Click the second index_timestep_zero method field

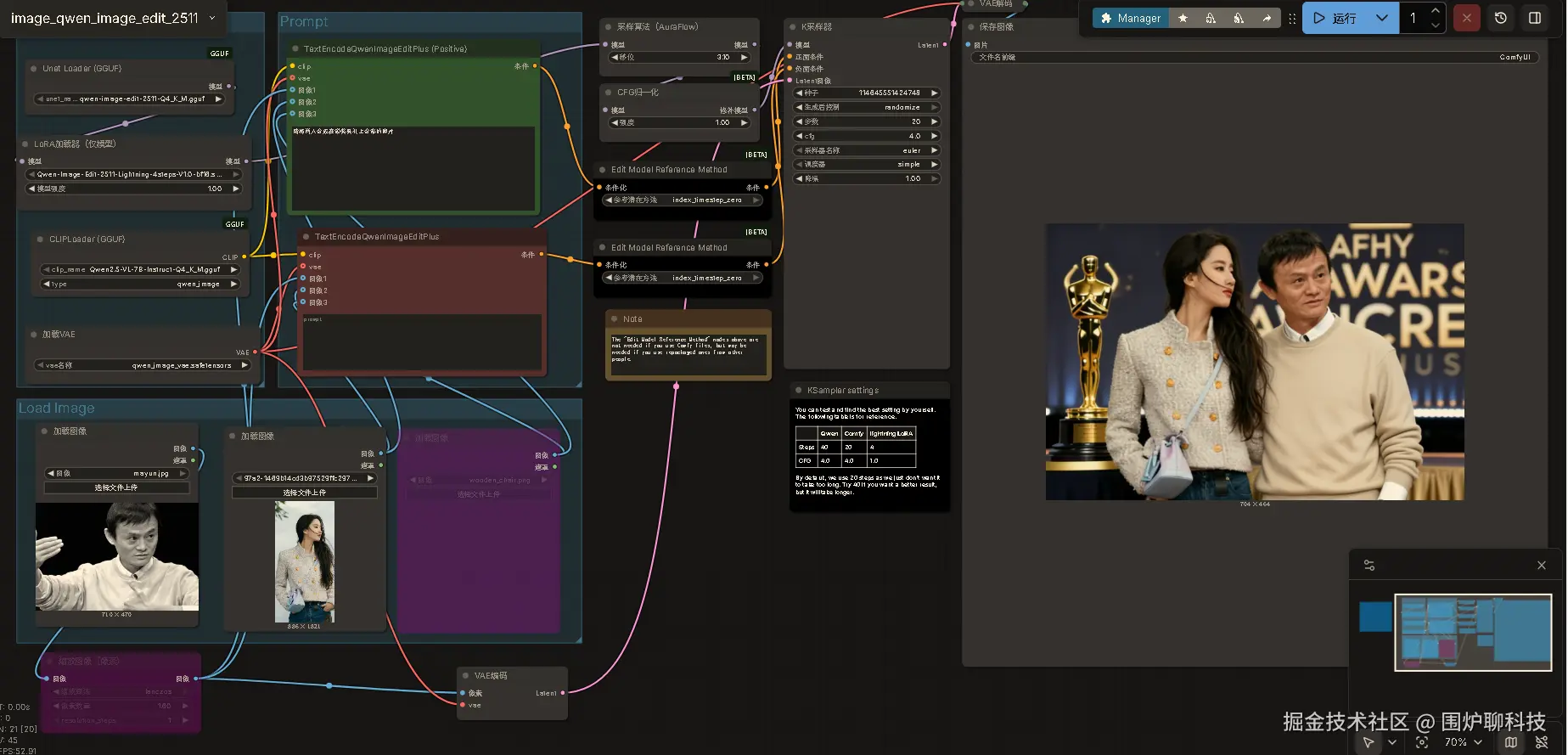pyautogui.click(x=683, y=278)
